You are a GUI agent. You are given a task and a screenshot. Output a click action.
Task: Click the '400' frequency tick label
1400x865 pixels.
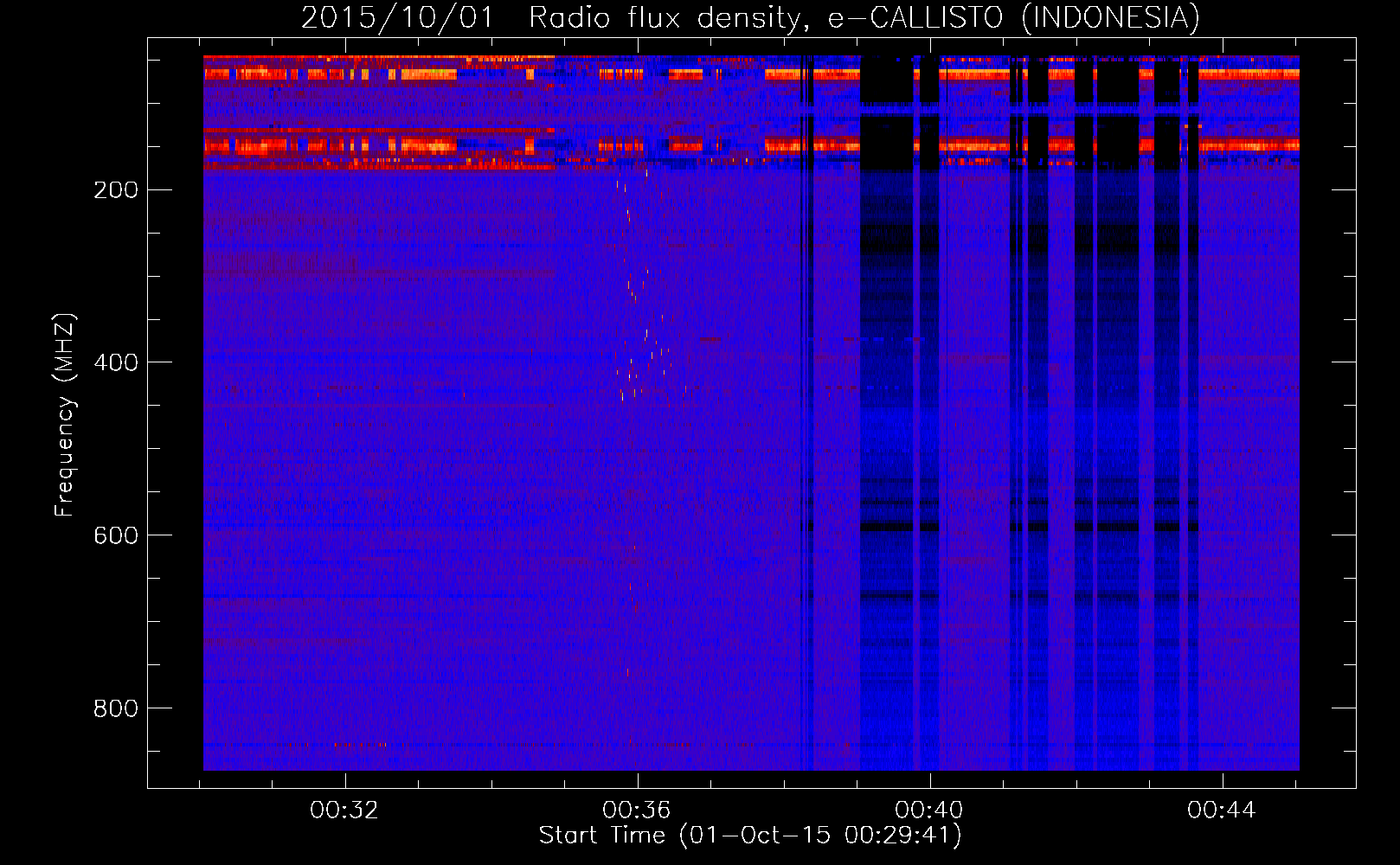pyautogui.click(x=116, y=363)
